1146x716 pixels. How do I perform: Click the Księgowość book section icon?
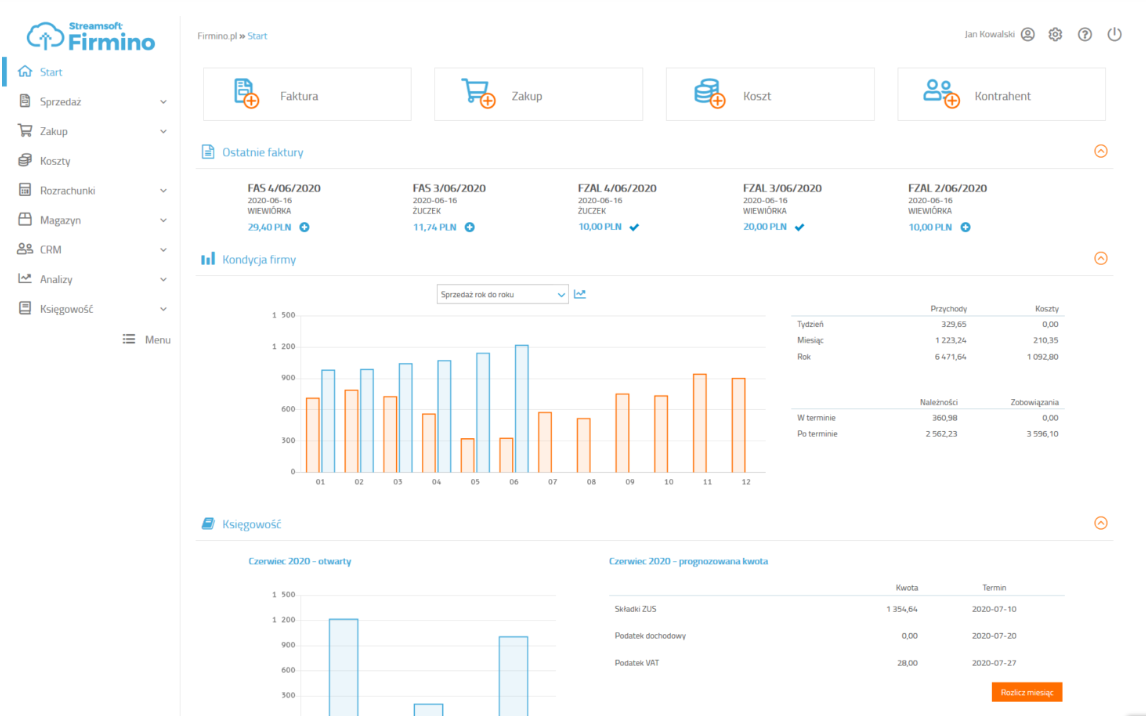[208, 524]
